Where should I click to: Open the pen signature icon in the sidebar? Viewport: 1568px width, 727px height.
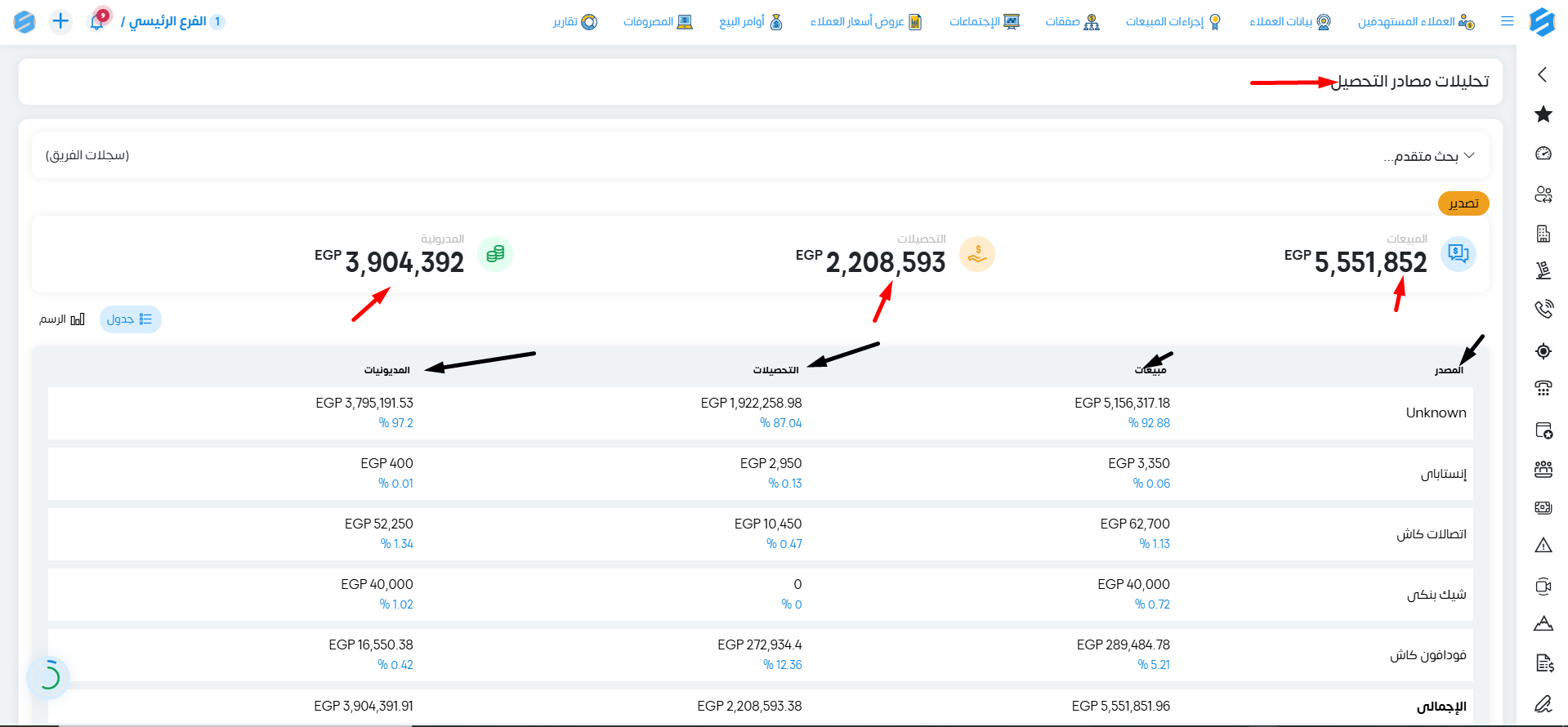click(x=1543, y=703)
